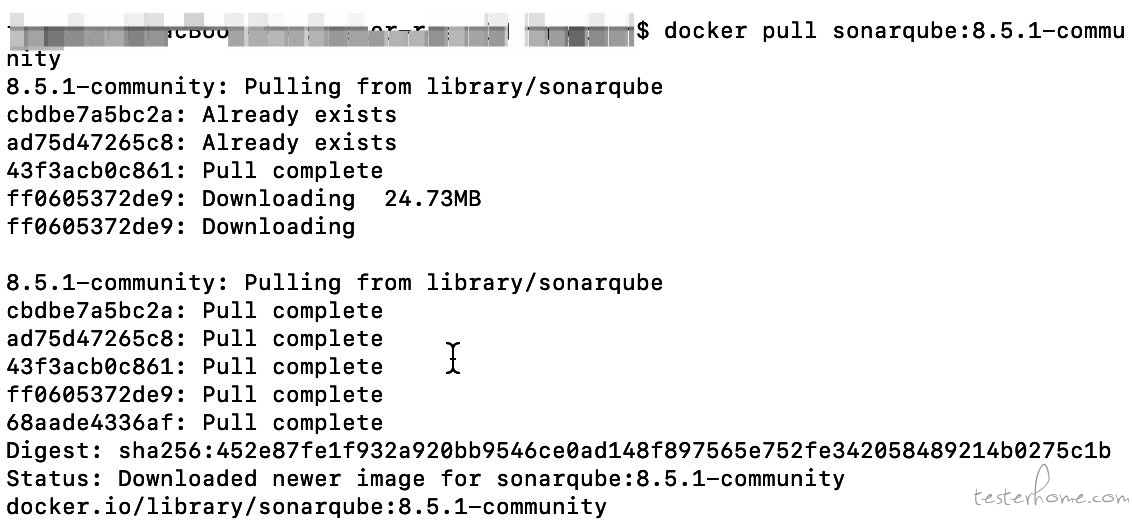Click the lower ad75d47265c8 Pull complete line
The width and height of the screenshot is (1132, 520).
coord(195,339)
